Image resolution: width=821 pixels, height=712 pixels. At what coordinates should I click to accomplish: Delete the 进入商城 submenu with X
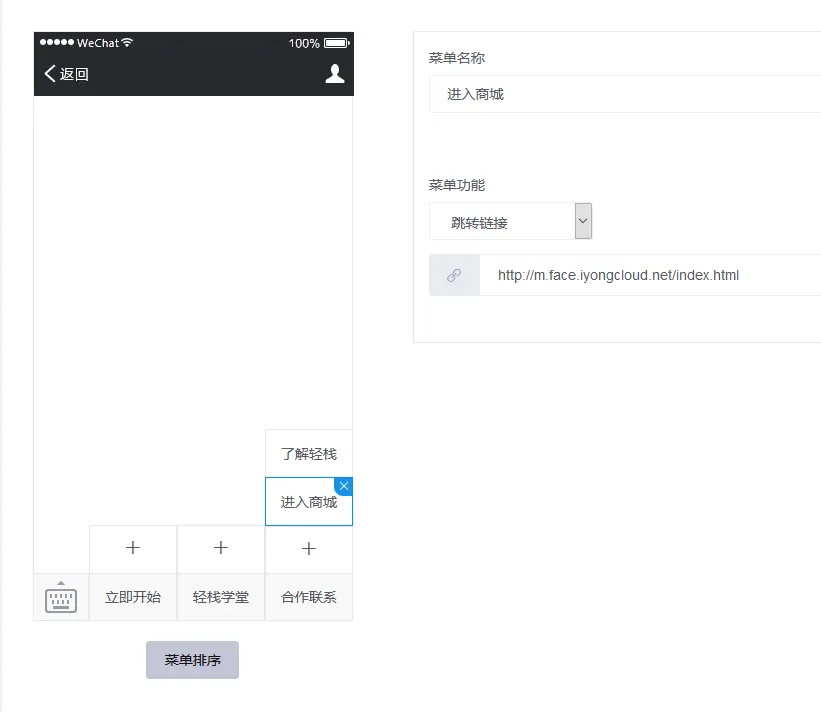coord(344,485)
